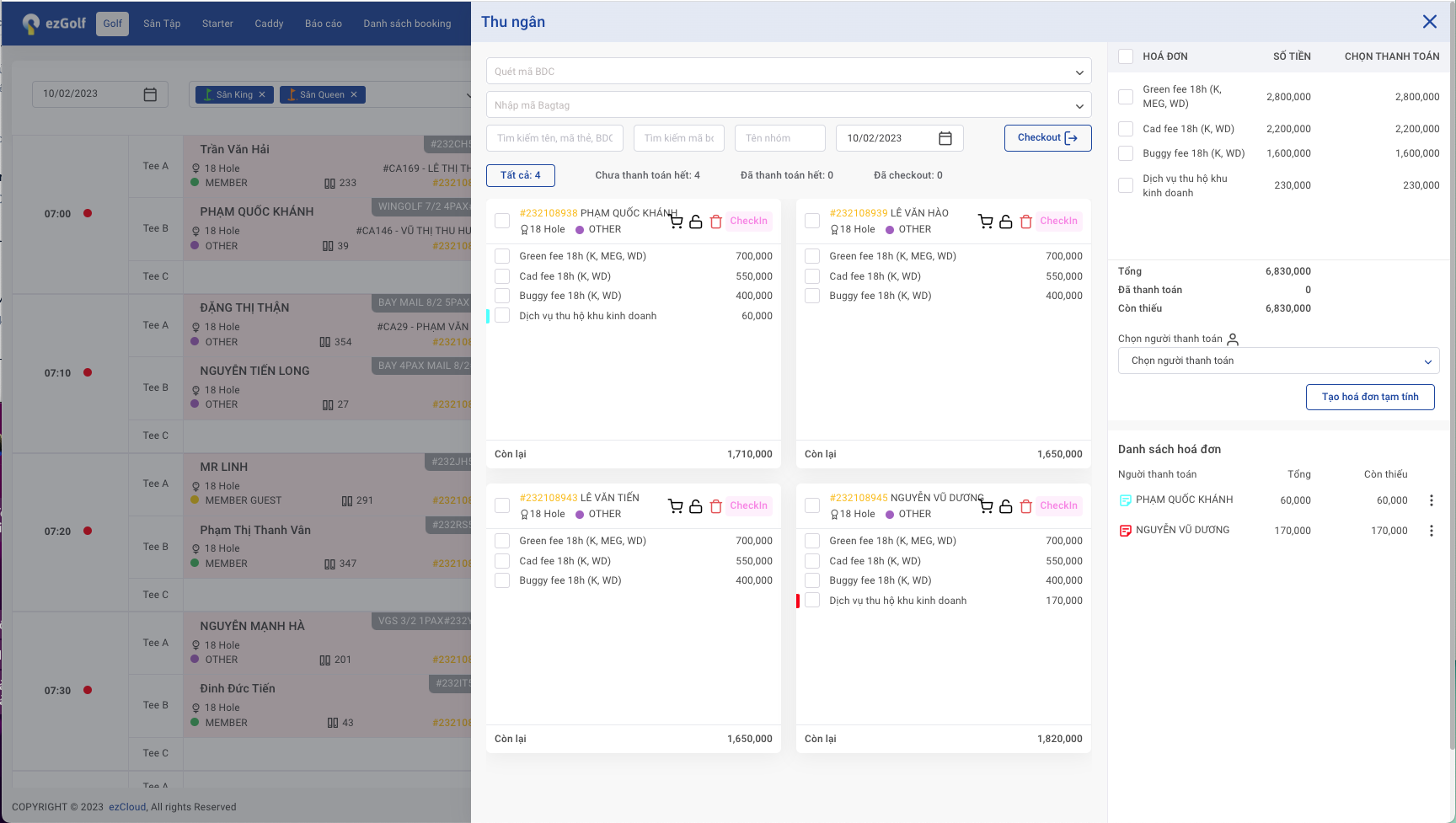Open the Caddy menu
Viewport: 1456px width, 823px height.
coord(269,24)
